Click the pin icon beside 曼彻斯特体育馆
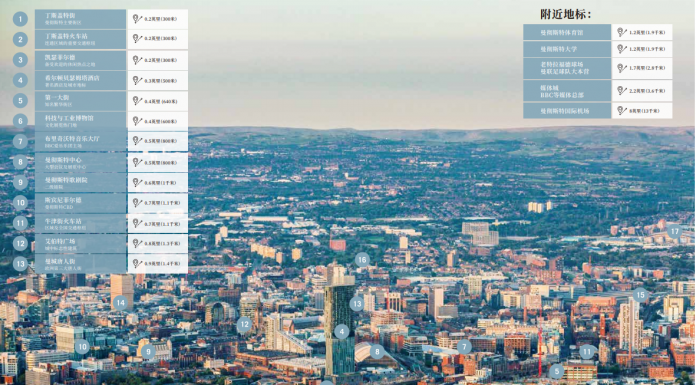Image resolution: width=696 pixels, height=385 pixels. coord(622,32)
